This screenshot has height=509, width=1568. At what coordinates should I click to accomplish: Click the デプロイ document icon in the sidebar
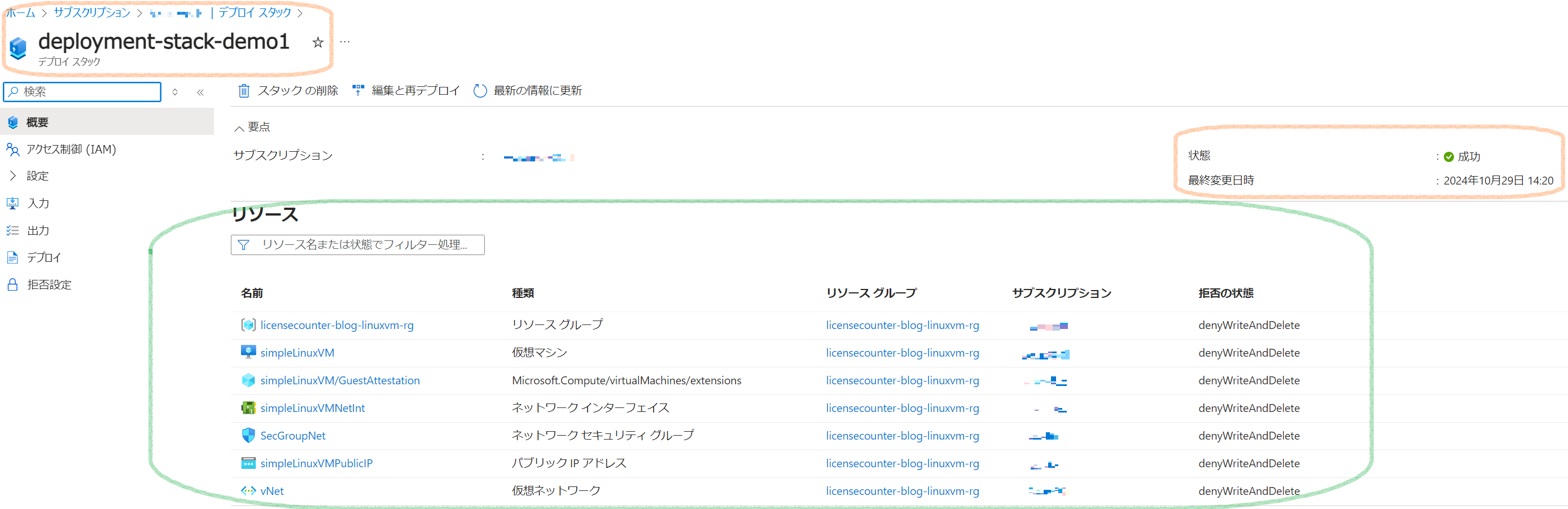coord(13,257)
